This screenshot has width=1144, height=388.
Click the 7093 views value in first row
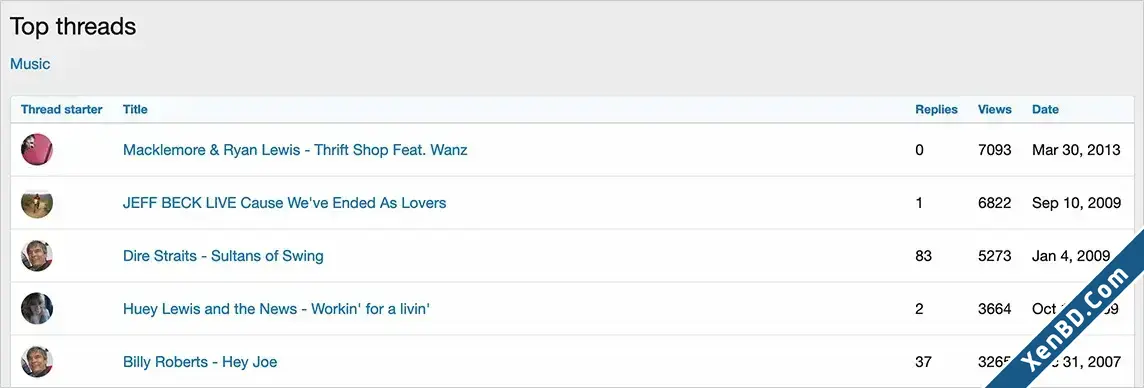click(x=994, y=150)
